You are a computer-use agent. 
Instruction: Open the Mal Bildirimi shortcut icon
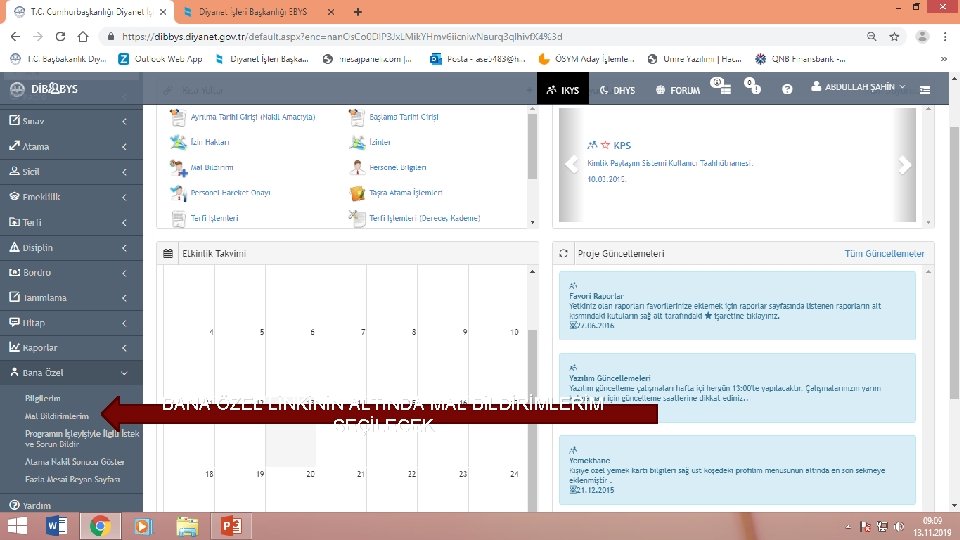pyautogui.click(x=178, y=167)
